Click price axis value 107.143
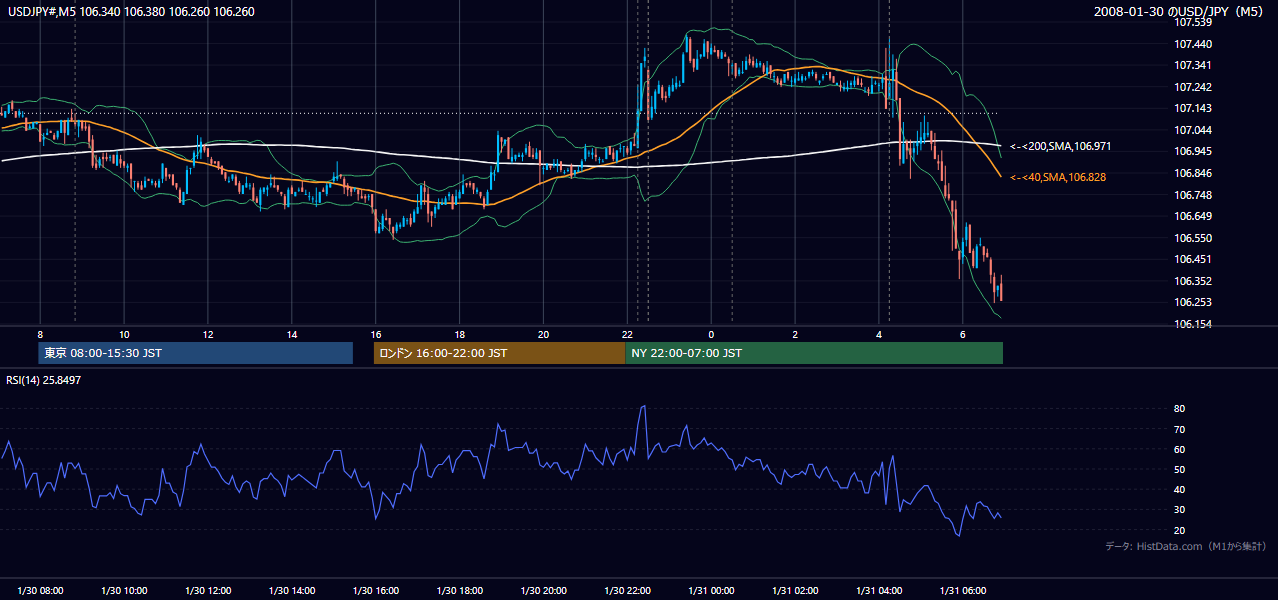The width and height of the screenshot is (1278, 600). click(x=1193, y=108)
